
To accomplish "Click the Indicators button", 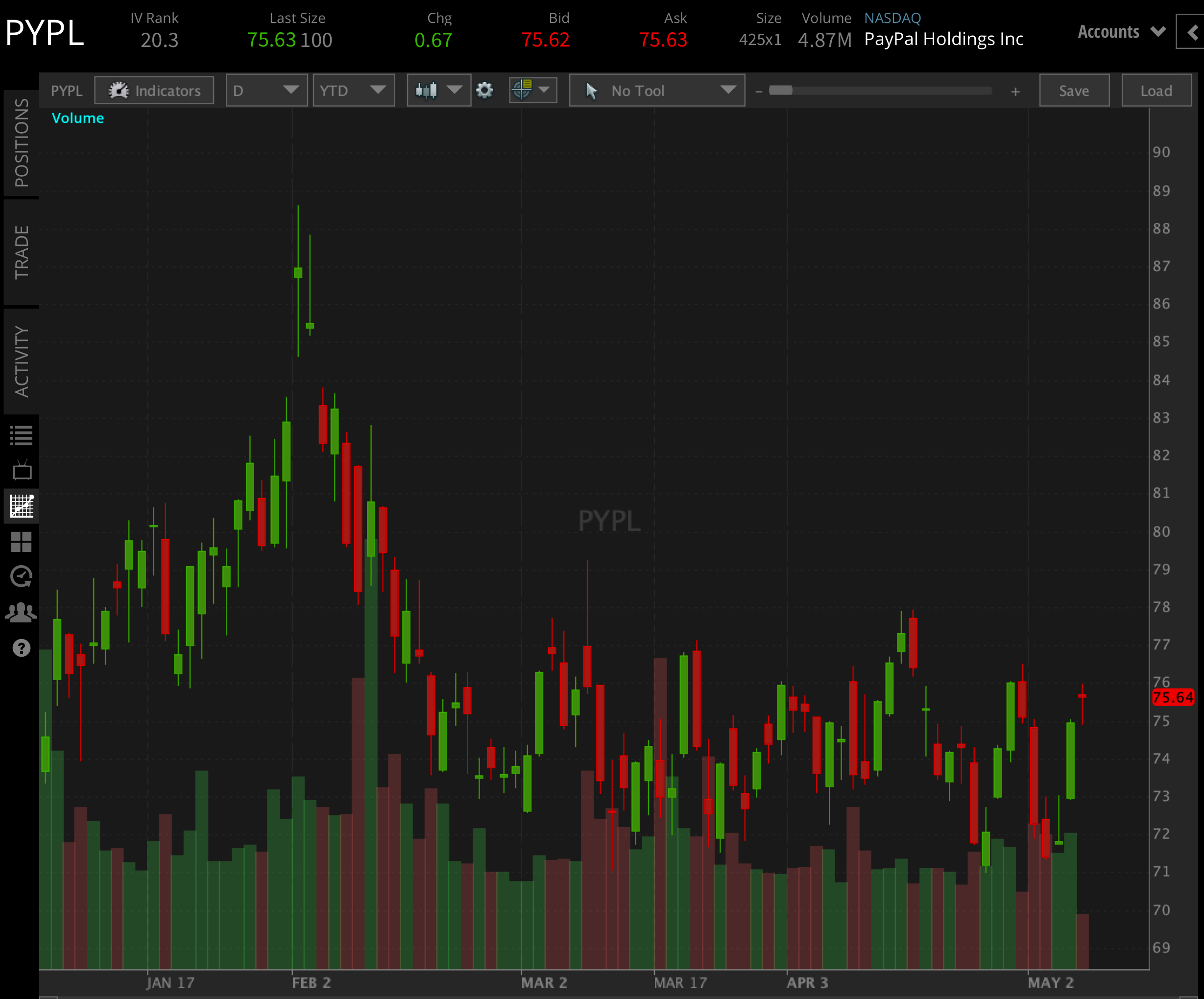I will click(154, 90).
